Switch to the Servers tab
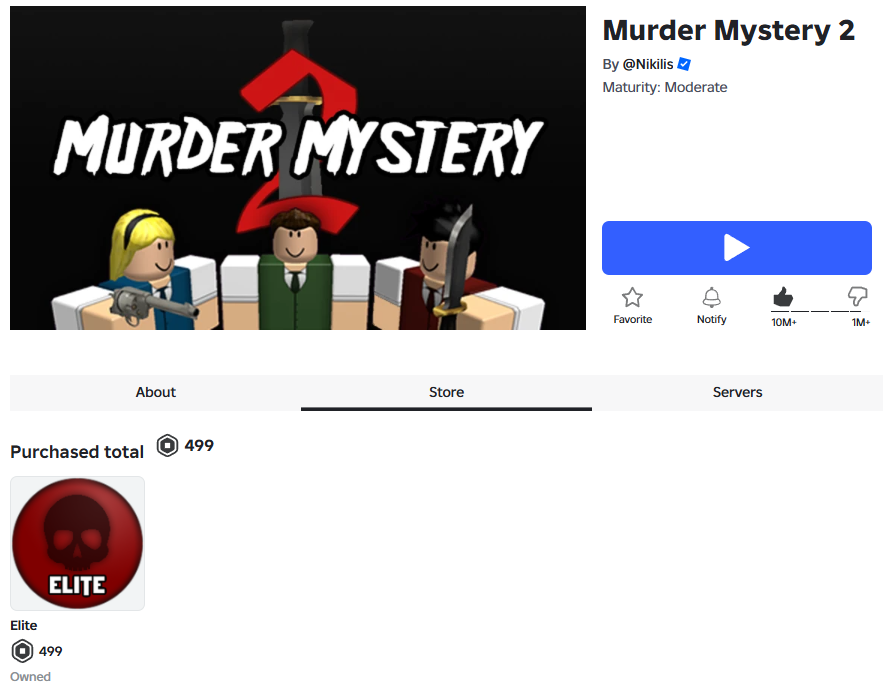This screenshot has width=890, height=691. coord(737,392)
